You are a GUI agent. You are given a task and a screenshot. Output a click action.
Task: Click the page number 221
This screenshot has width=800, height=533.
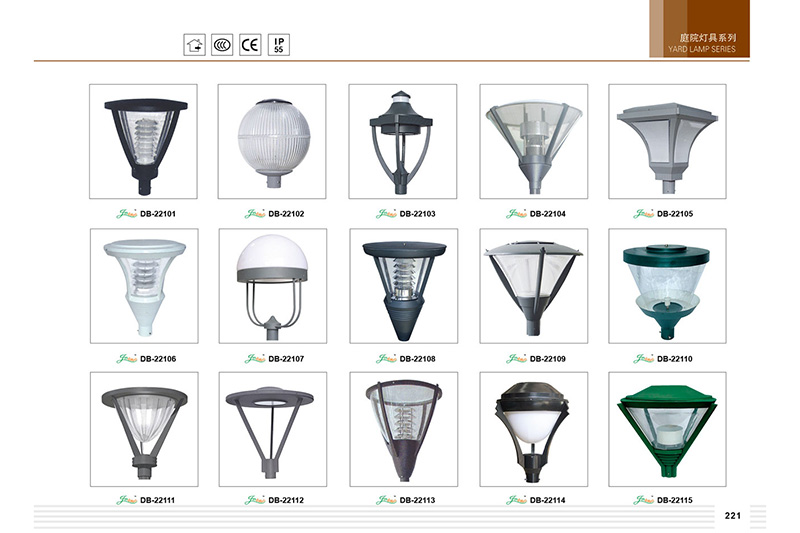pyautogui.click(x=733, y=516)
